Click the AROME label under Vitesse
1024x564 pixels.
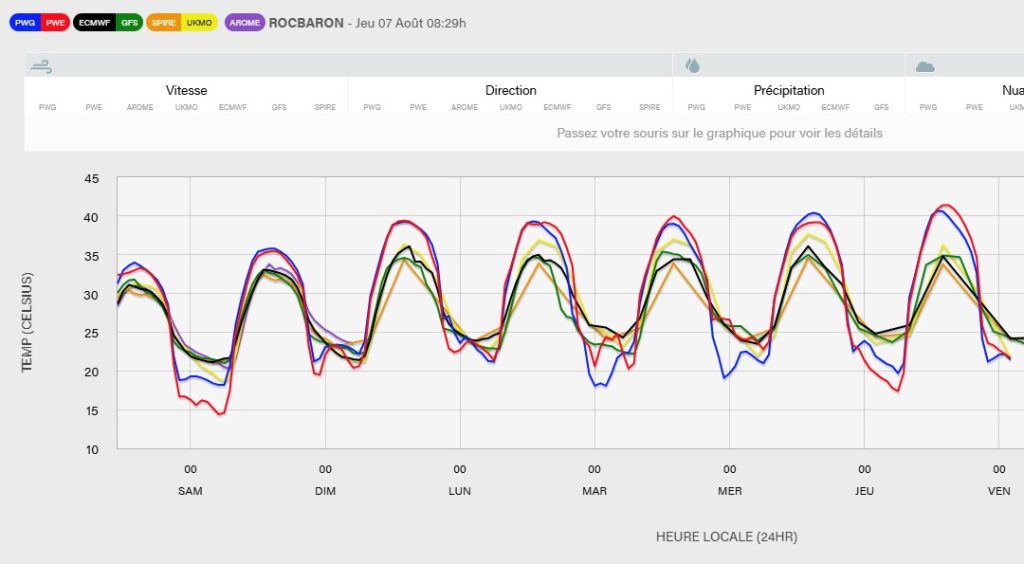tap(140, 107)
